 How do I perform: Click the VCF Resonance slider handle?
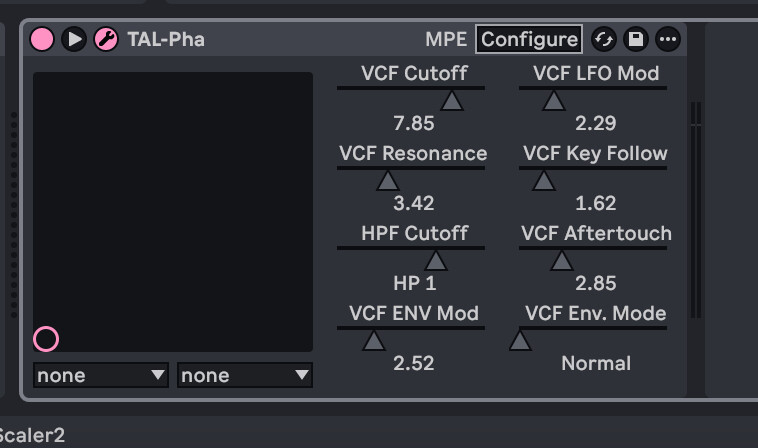(x=387, y=181)
